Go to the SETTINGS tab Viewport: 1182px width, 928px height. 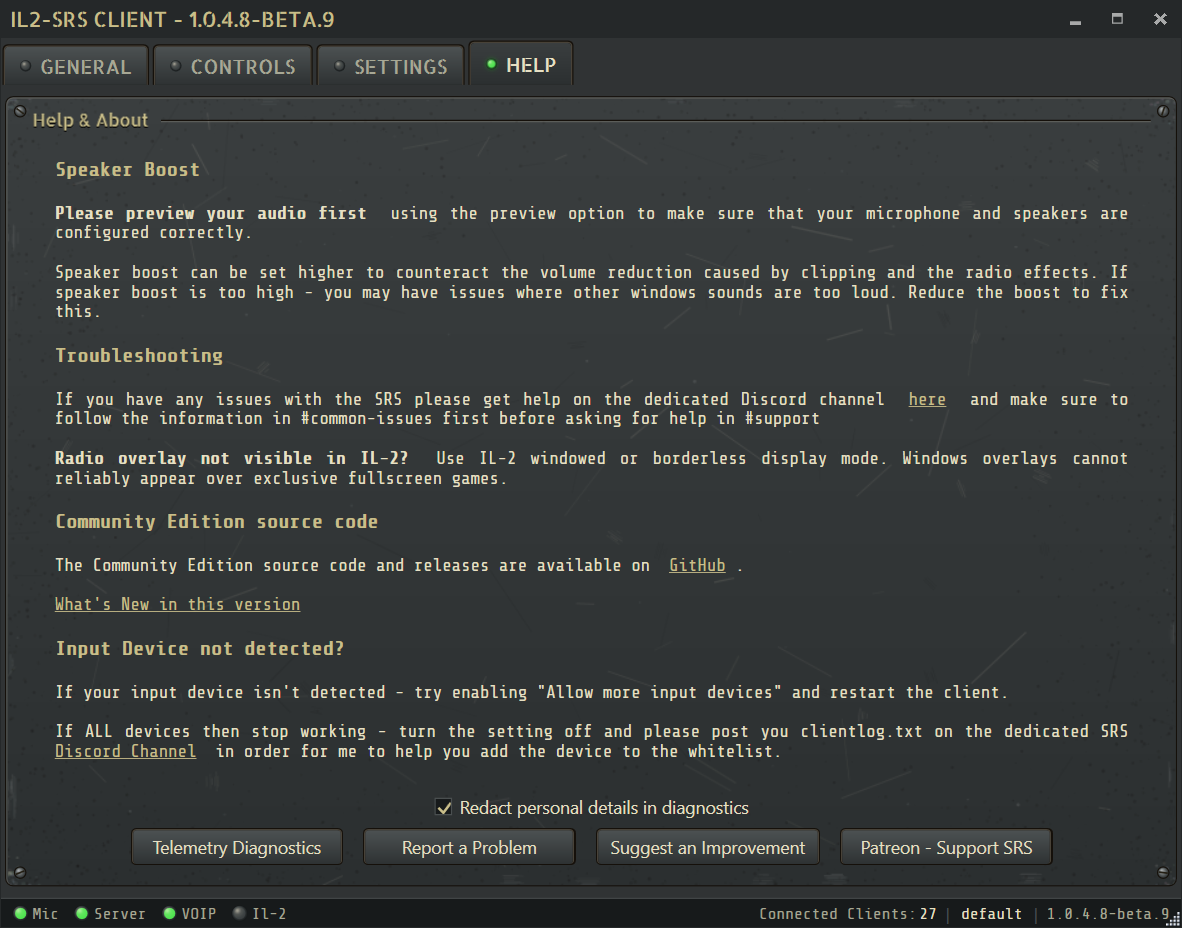tap(390, 66)
